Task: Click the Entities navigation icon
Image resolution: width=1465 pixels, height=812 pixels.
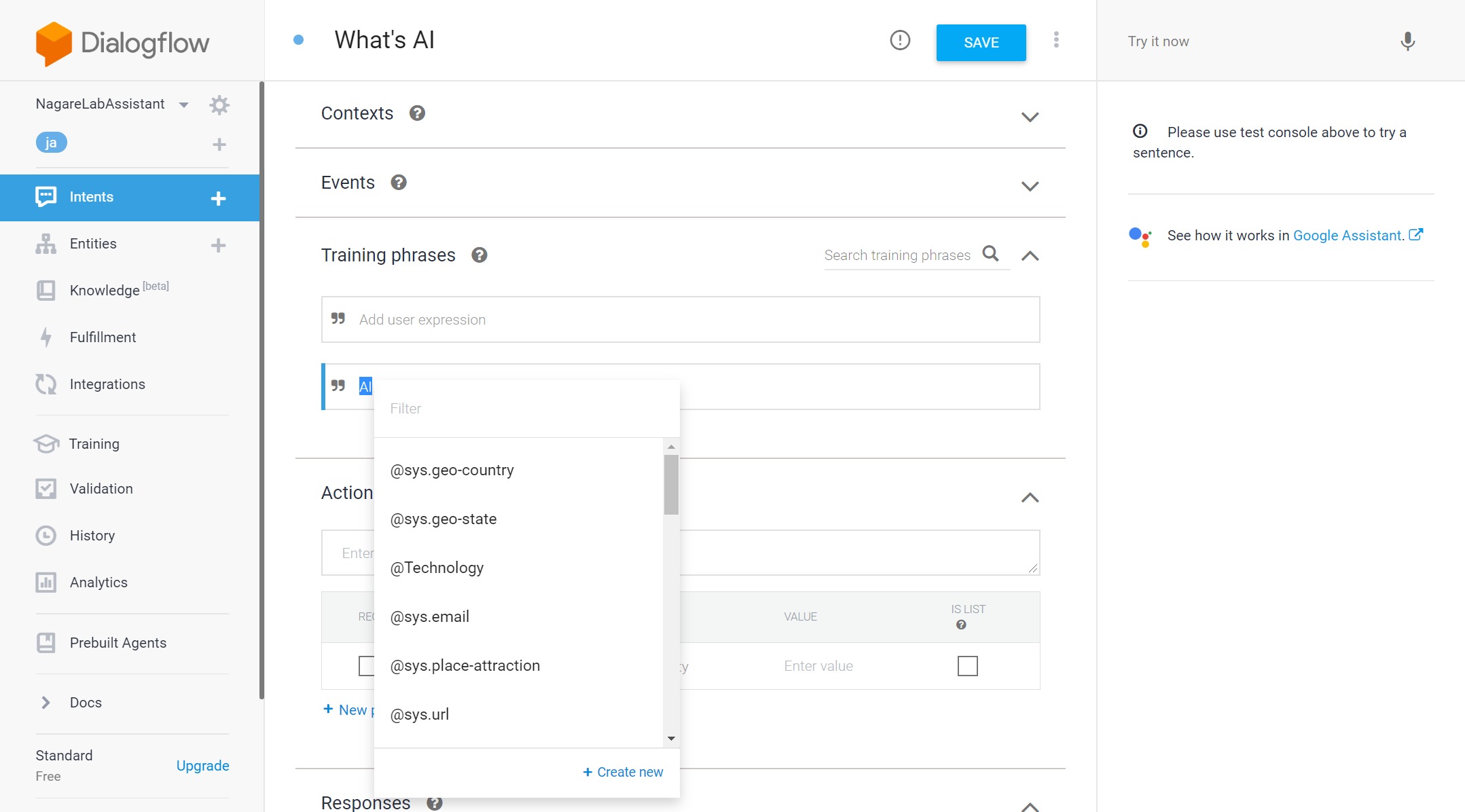Action: pyautogui.click(x=46, y=243)
